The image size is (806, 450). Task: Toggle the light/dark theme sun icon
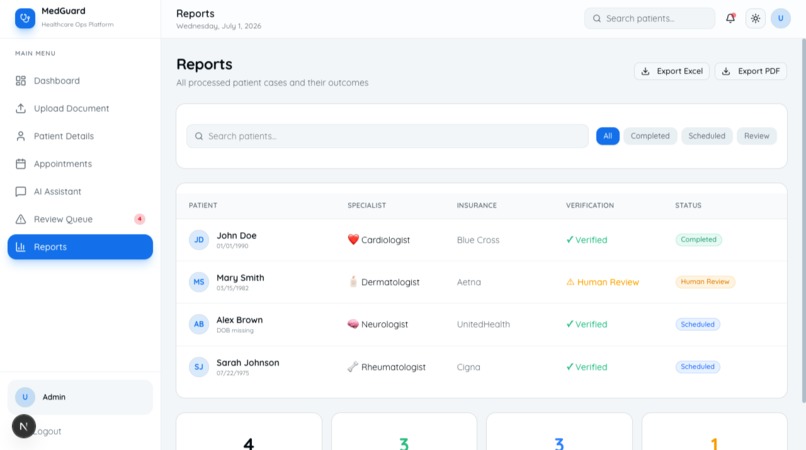(755, 19)
